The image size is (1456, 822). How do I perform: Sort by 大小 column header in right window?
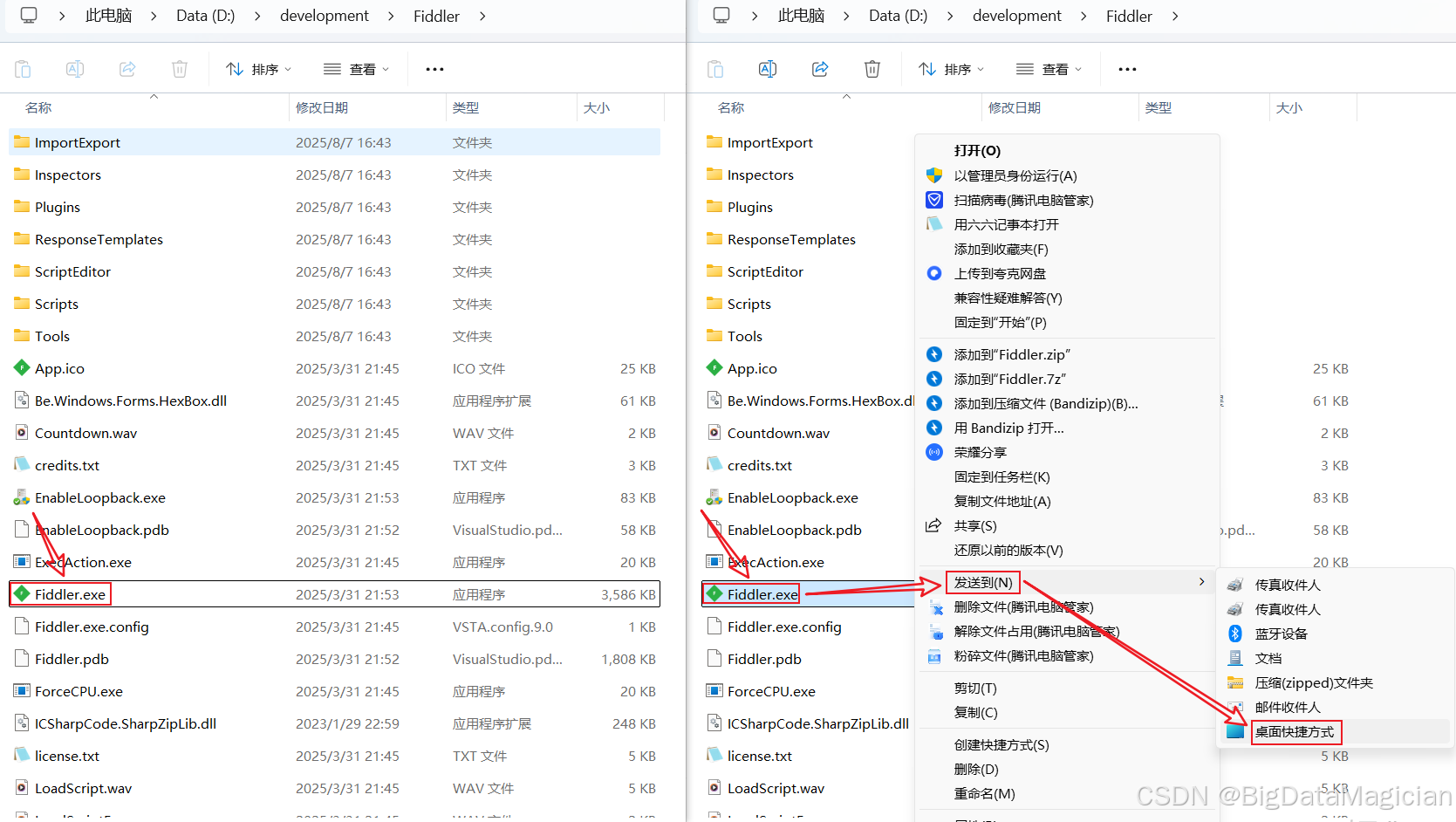click(1289, 107)
